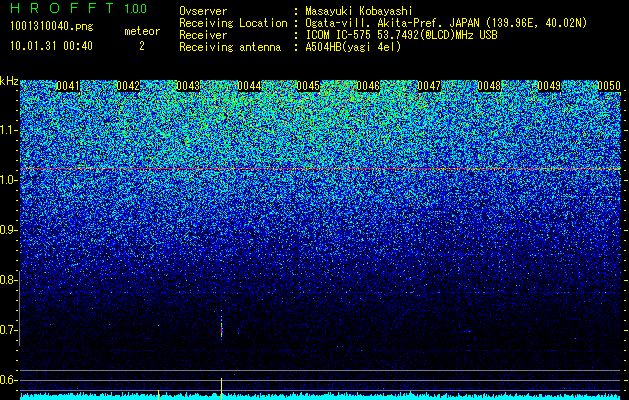Click the meteor count label
Screen dimensions: 629x400
(142, 31)
